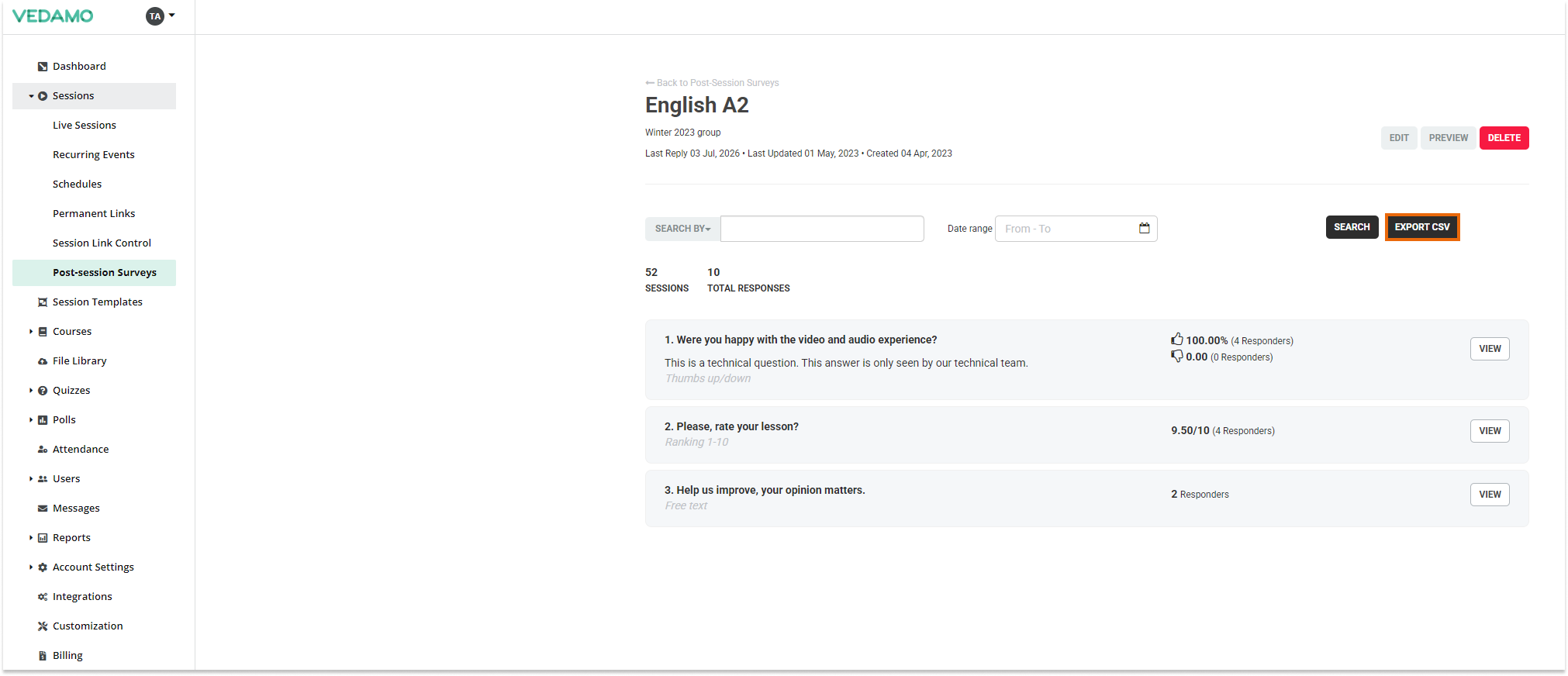The width and height of the screenshot is (1568, 676).
Task: Open the SEARCH BY dropdown
Action: (x=682, y=229)
